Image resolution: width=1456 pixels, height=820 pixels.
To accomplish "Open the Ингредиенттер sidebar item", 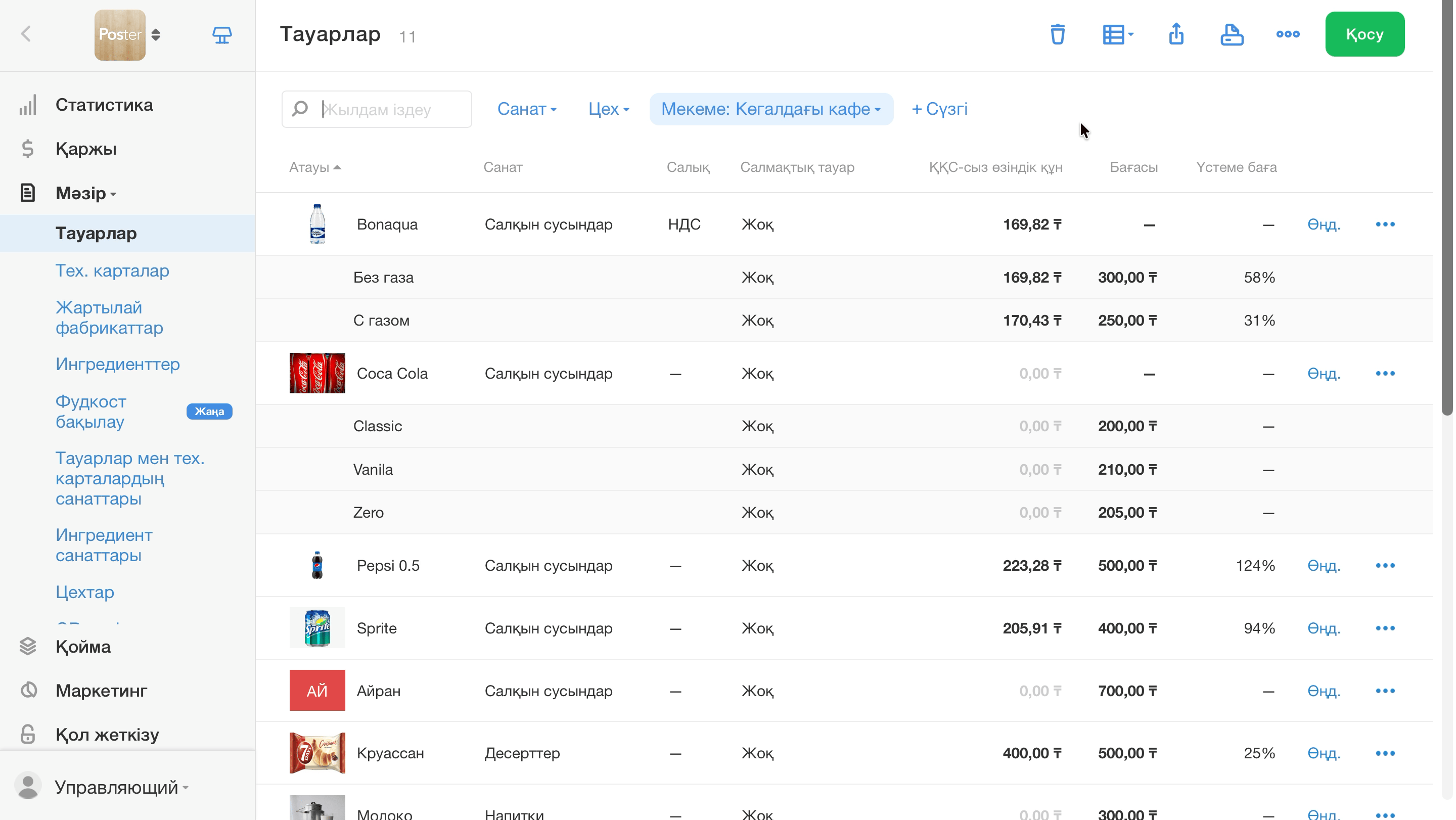I will [118, 364].
